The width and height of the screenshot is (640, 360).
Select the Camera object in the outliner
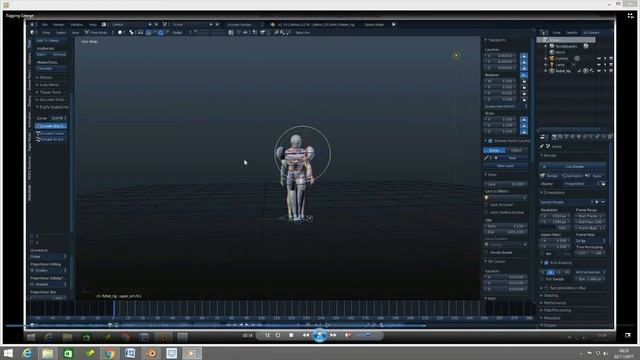coord(562,58)
